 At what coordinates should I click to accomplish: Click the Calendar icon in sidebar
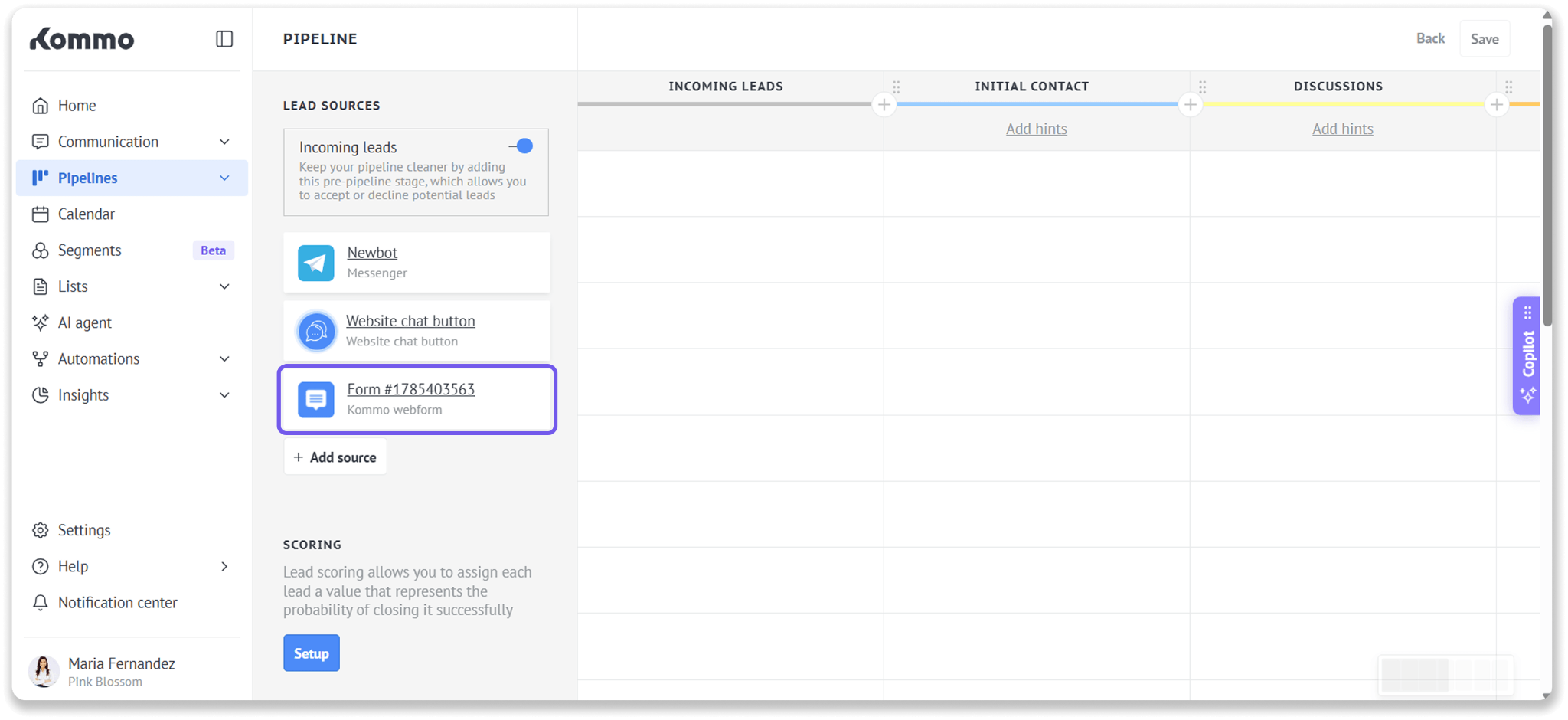point(41,214)
